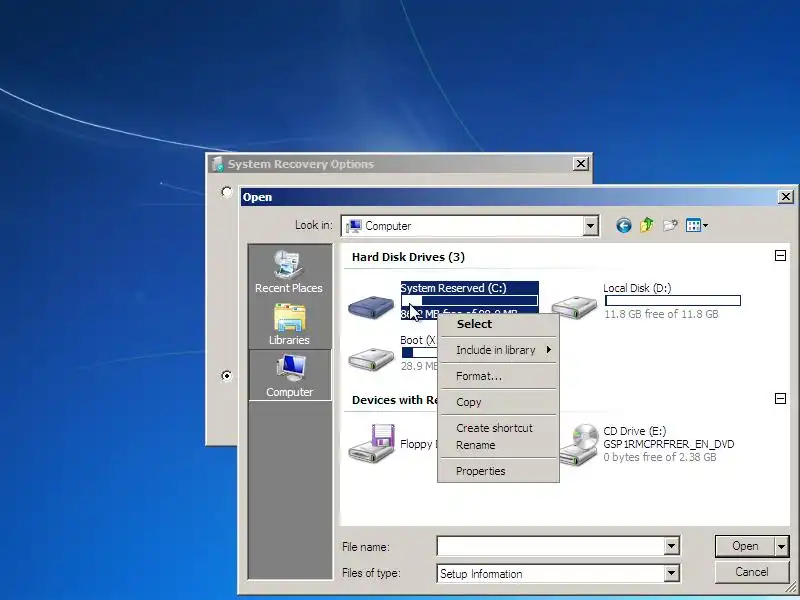The image size is (800, 600).
Task: Open Libraries in sidebar
Action: 289,324
